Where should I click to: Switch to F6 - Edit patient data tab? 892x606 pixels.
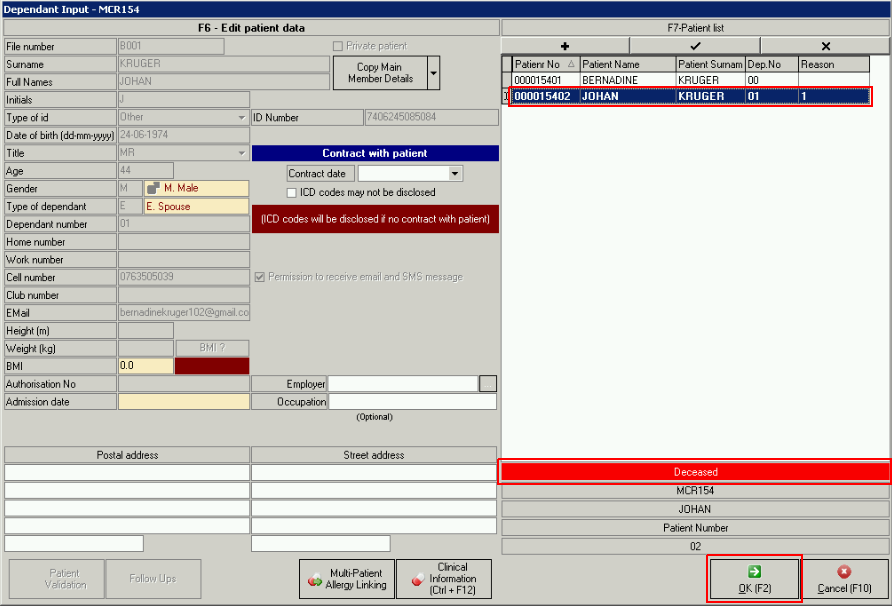click(251, 28)
